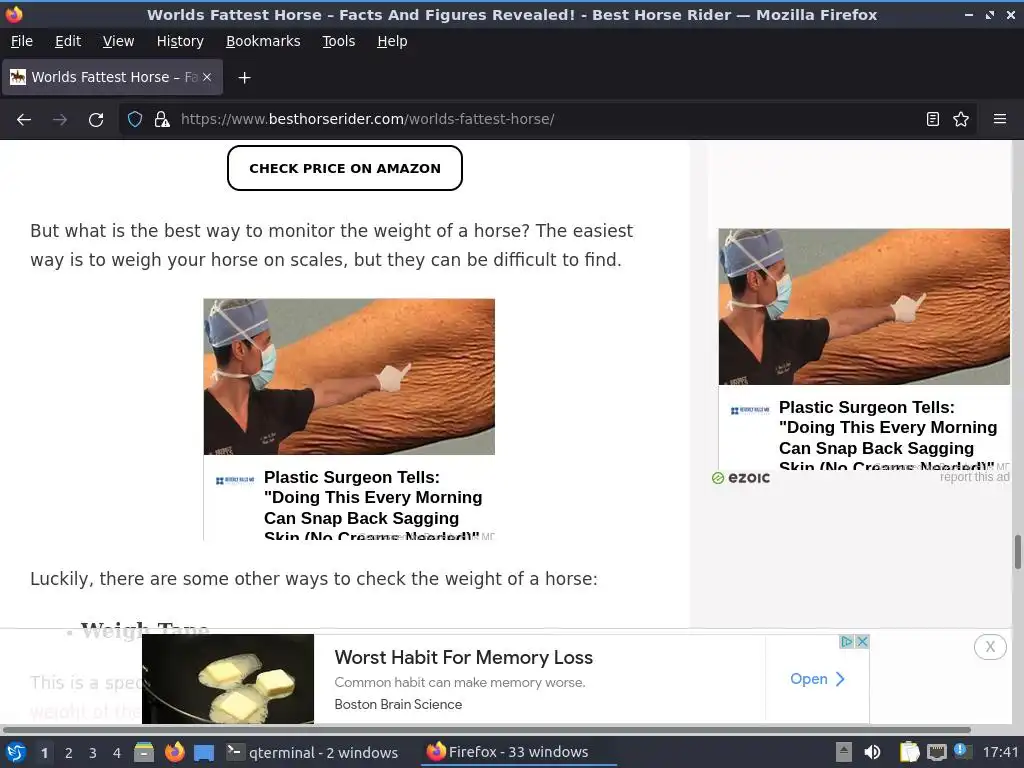Open qterminal 2 windows taskbar entry
Viewport: 1024px width, 768px height.
[312, 752]
